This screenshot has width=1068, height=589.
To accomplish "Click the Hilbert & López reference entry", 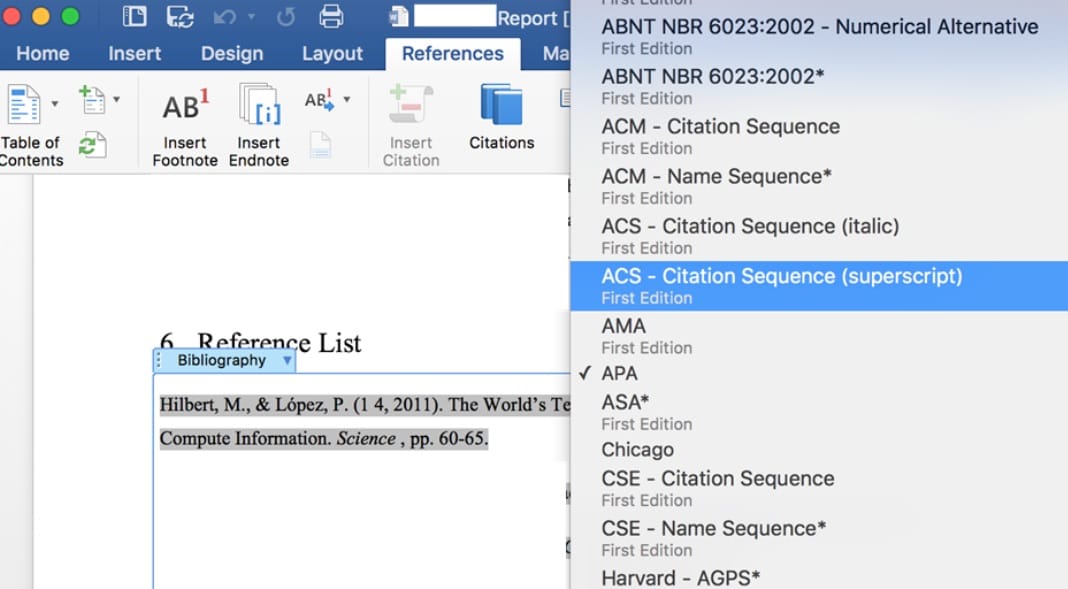I will point(364,421).
